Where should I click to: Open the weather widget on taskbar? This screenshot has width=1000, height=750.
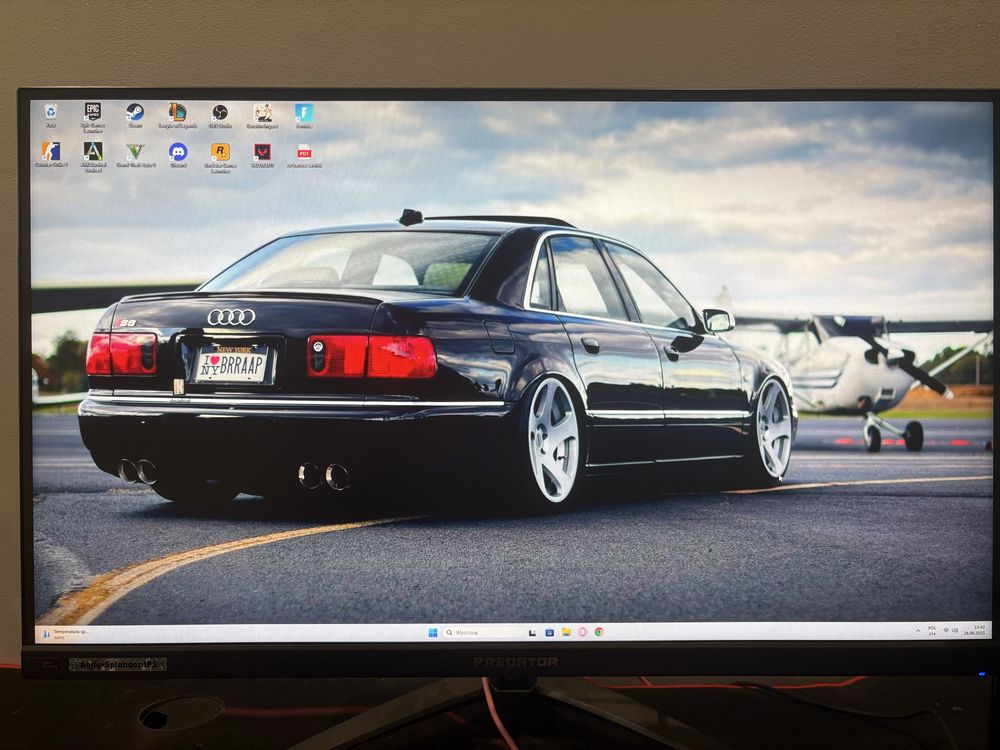pyautogui.click(x=65, y=633)
